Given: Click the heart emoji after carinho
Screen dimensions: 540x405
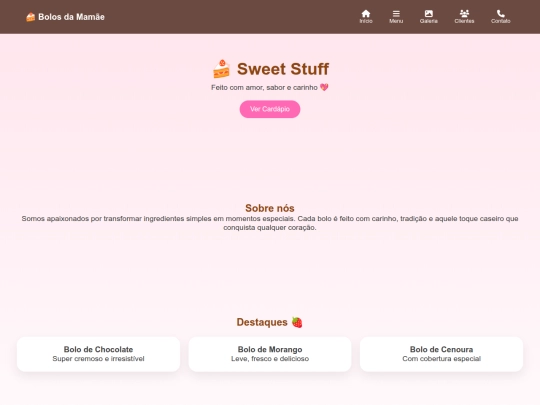Looking at the screenshot, I should [324, 87].
